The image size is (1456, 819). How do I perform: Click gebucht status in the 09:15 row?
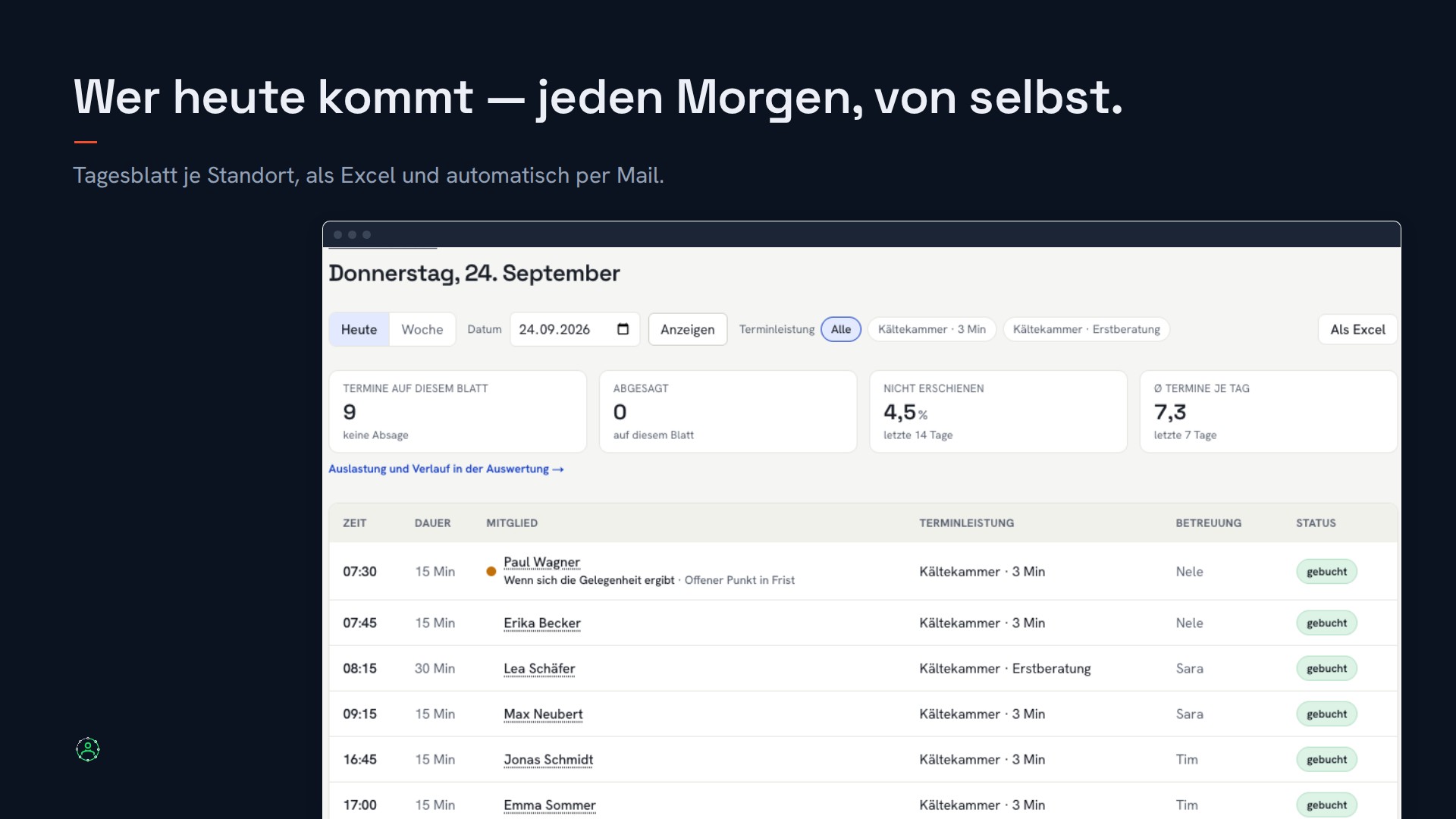point(1326,714)
